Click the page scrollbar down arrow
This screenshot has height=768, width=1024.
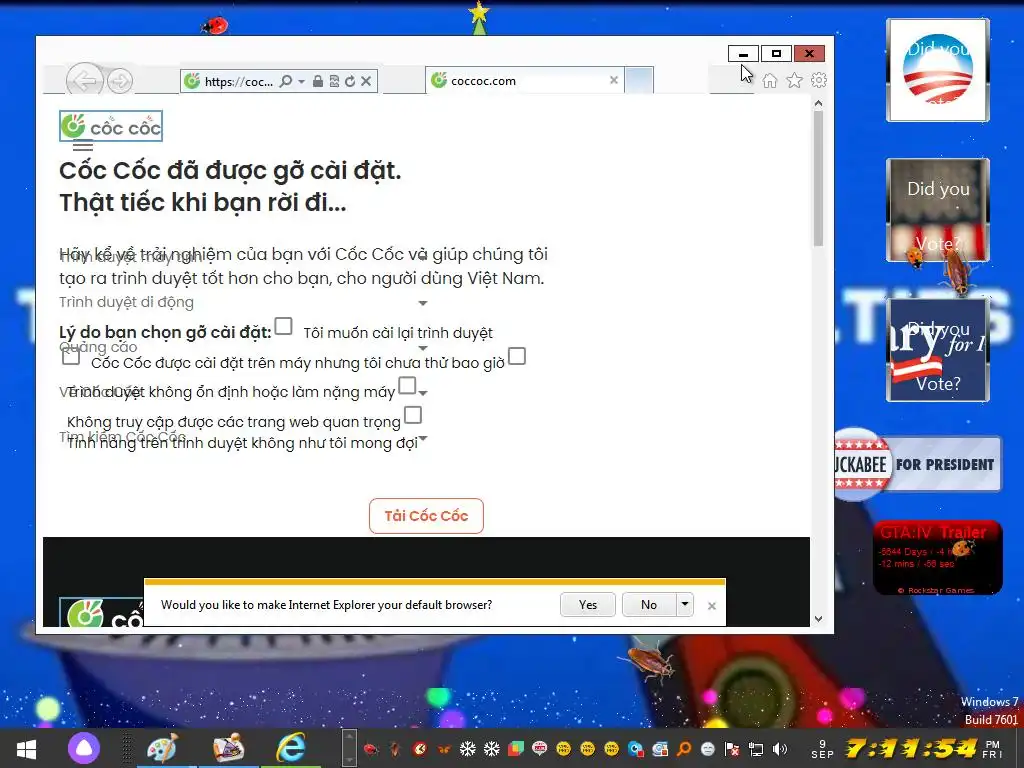(x=818, y=618)
